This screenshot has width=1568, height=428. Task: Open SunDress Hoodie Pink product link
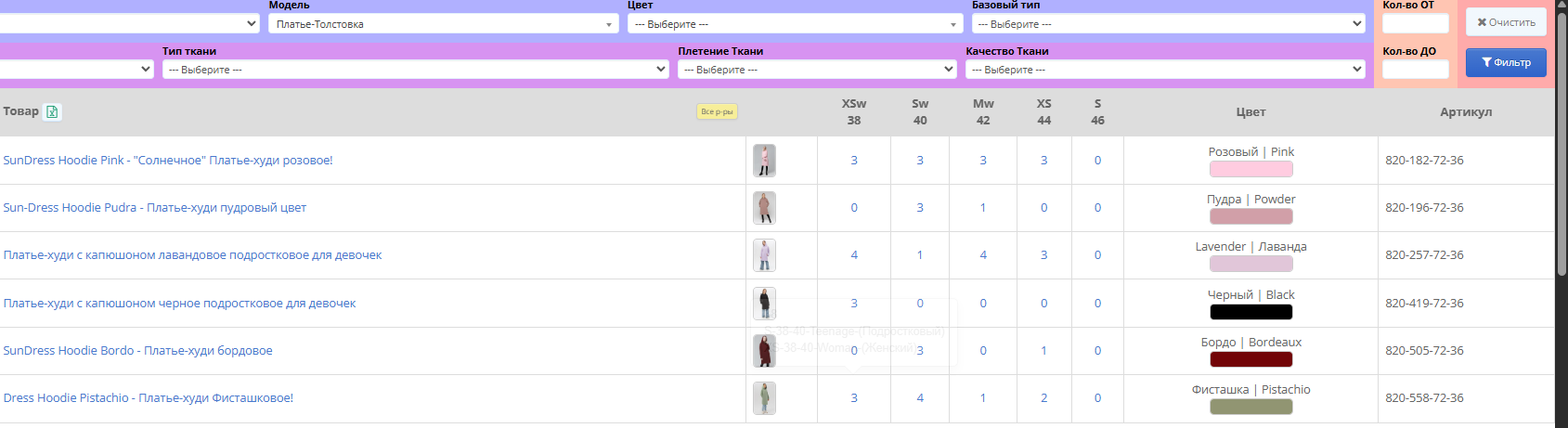(x=168, y=161)
